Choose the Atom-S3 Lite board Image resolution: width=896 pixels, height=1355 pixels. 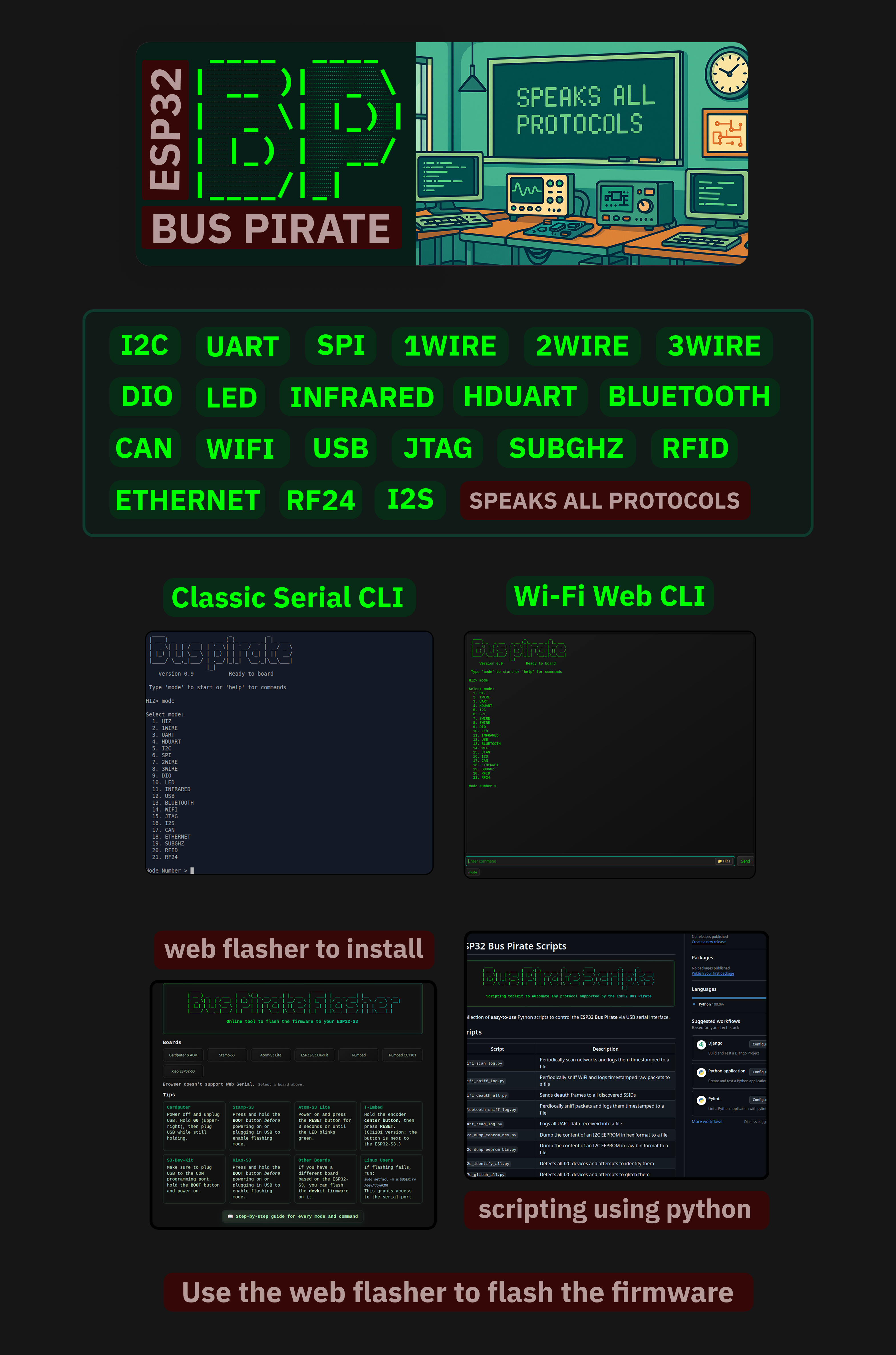[x=270, y=1055]
